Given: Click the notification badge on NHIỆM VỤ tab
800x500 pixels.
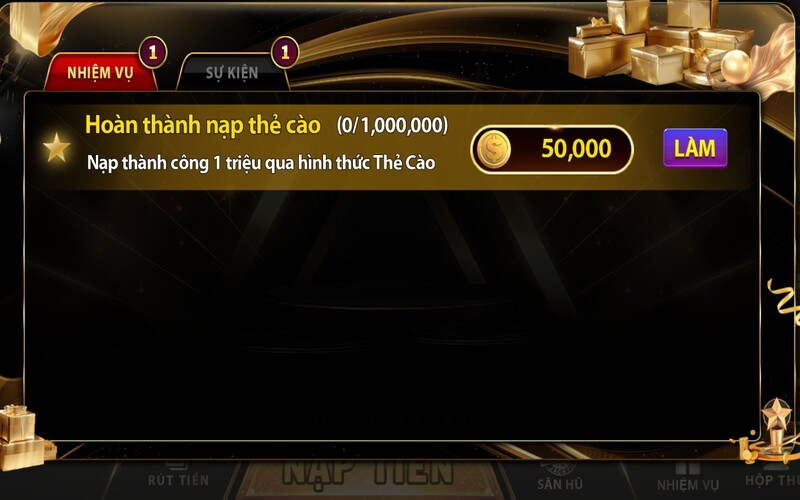Looking at the screenshot, I should (x=153, y=53).
